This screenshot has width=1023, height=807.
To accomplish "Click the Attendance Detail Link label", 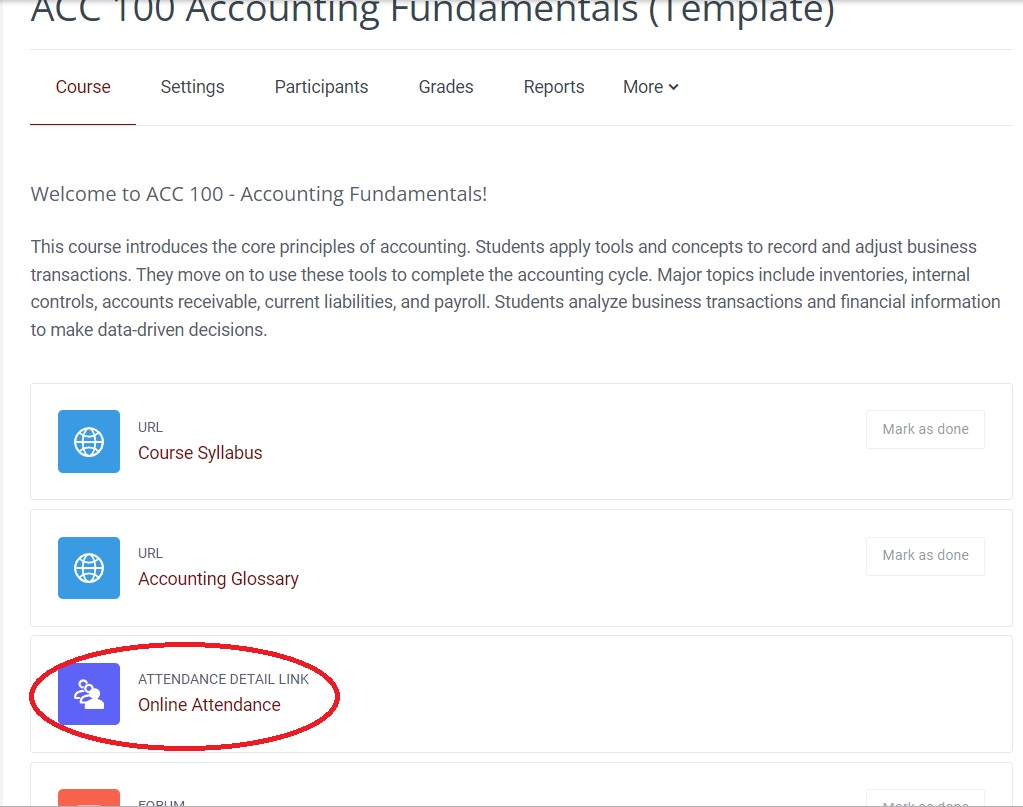I will (223, 679).
